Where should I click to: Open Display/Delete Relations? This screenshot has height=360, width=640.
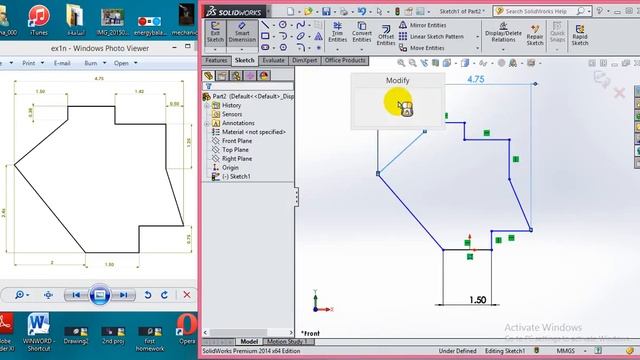point(503,32)
